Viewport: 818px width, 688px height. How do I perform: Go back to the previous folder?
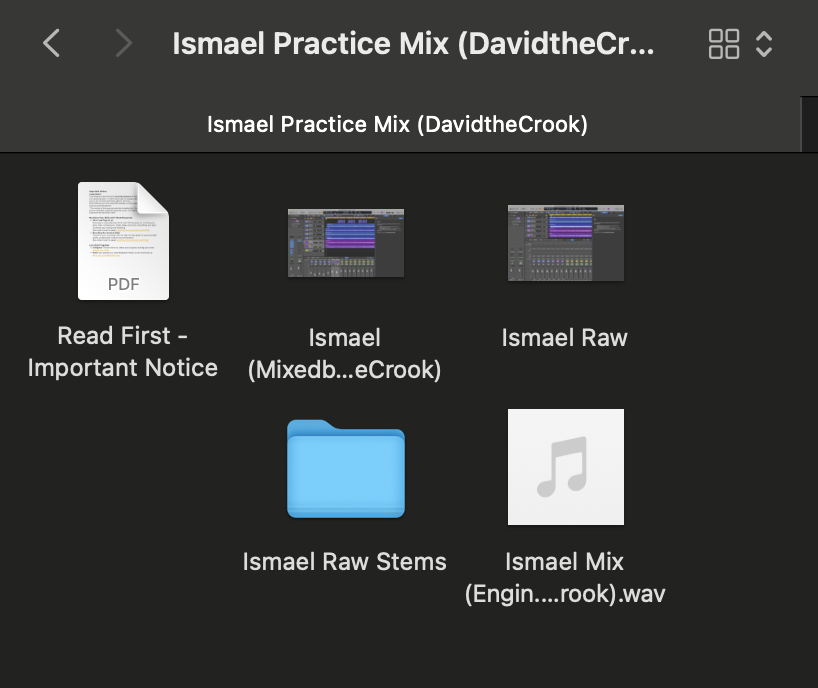(52, 43)
